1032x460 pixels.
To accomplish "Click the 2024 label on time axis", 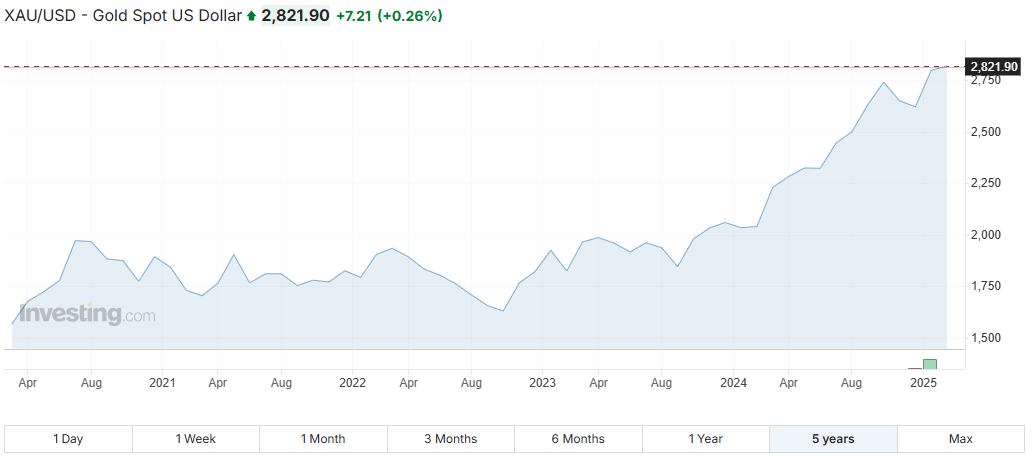I will click(x=733, y=382).
